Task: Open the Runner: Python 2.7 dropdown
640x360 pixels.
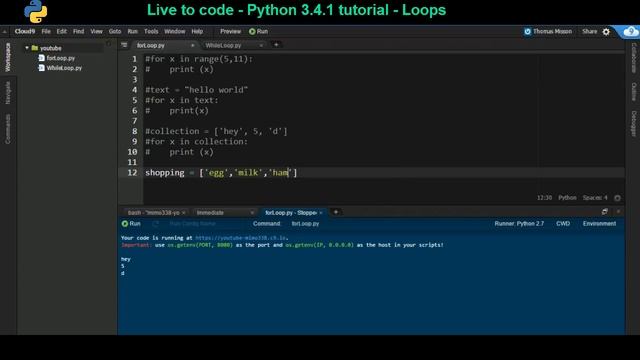Action: pos(519,224)
